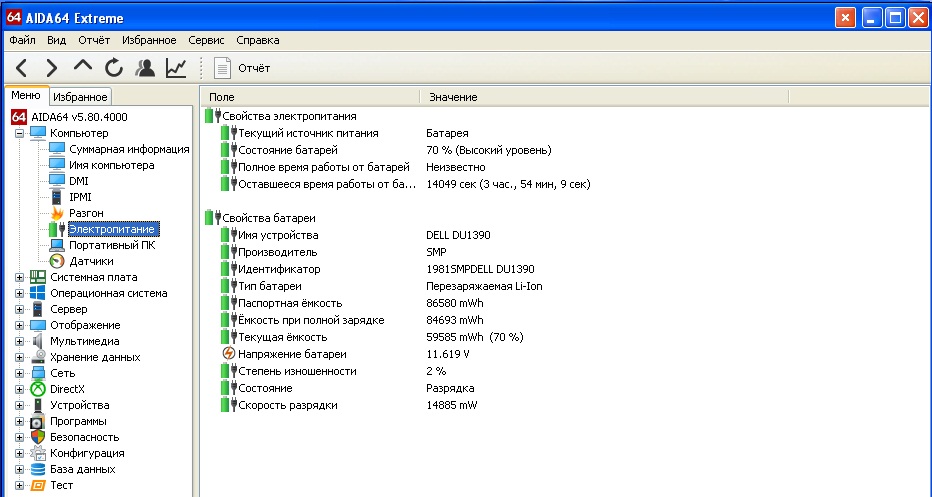
Task: Select Суммарная информация in the tree
Action: (129, 149)
